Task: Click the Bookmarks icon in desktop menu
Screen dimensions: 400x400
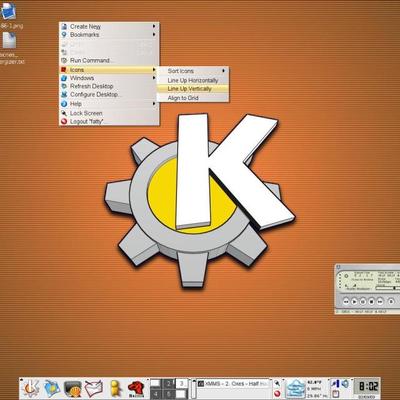Action: 64,35
